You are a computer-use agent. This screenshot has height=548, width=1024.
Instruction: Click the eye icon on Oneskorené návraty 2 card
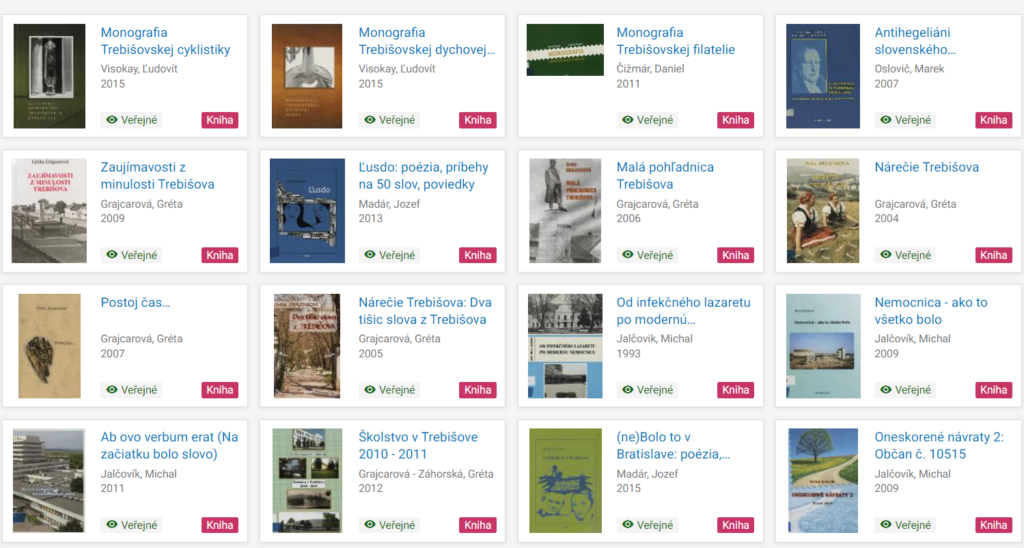pos(886,524)
